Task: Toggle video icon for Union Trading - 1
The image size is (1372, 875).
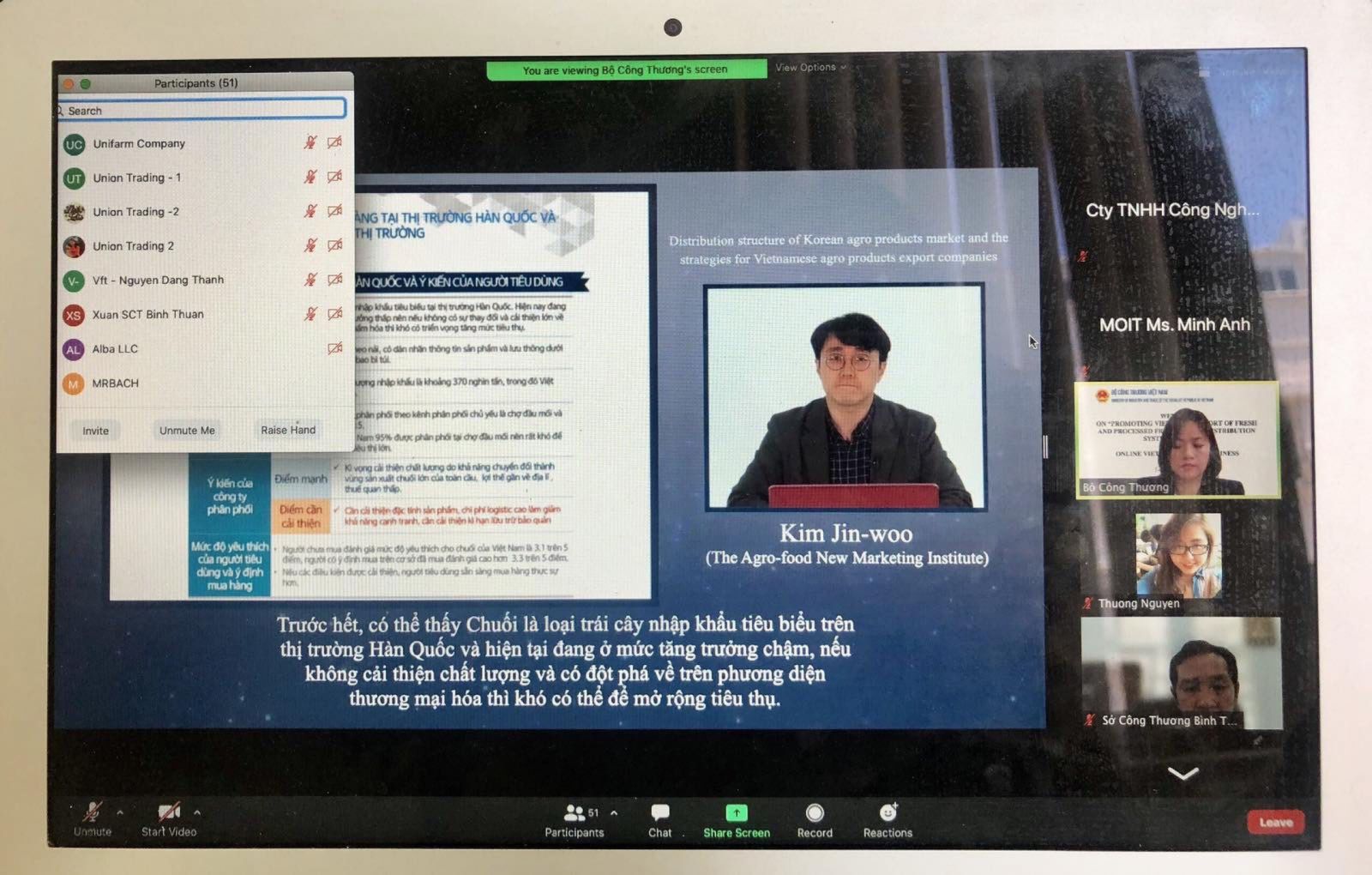Action: pyautogui.click(x=334, y=177)
